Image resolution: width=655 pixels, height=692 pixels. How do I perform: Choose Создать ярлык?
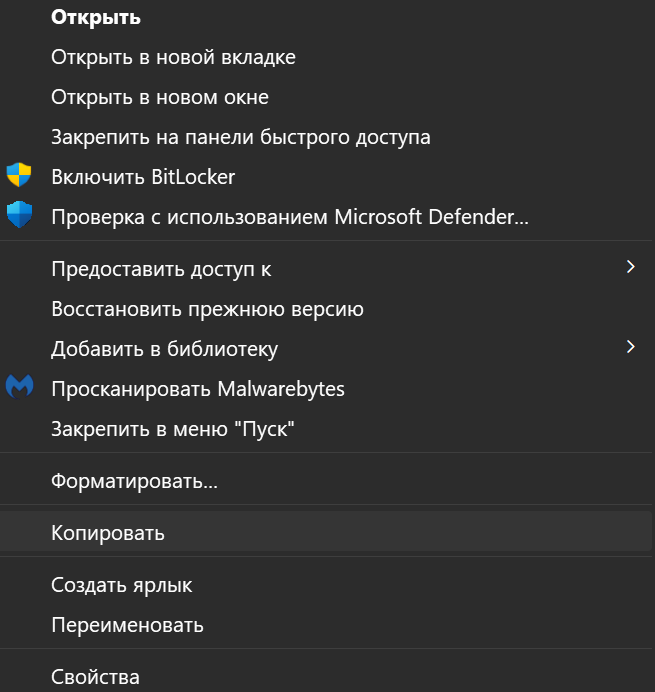[121, 585]
